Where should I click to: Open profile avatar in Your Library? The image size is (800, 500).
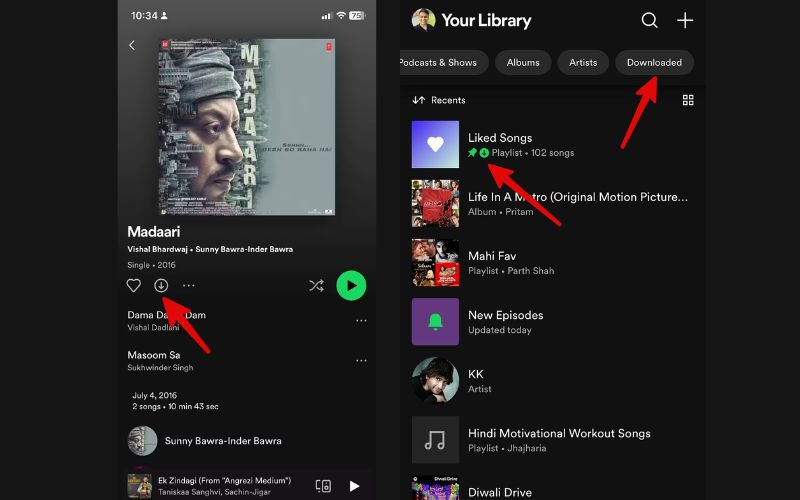[423, 20]
